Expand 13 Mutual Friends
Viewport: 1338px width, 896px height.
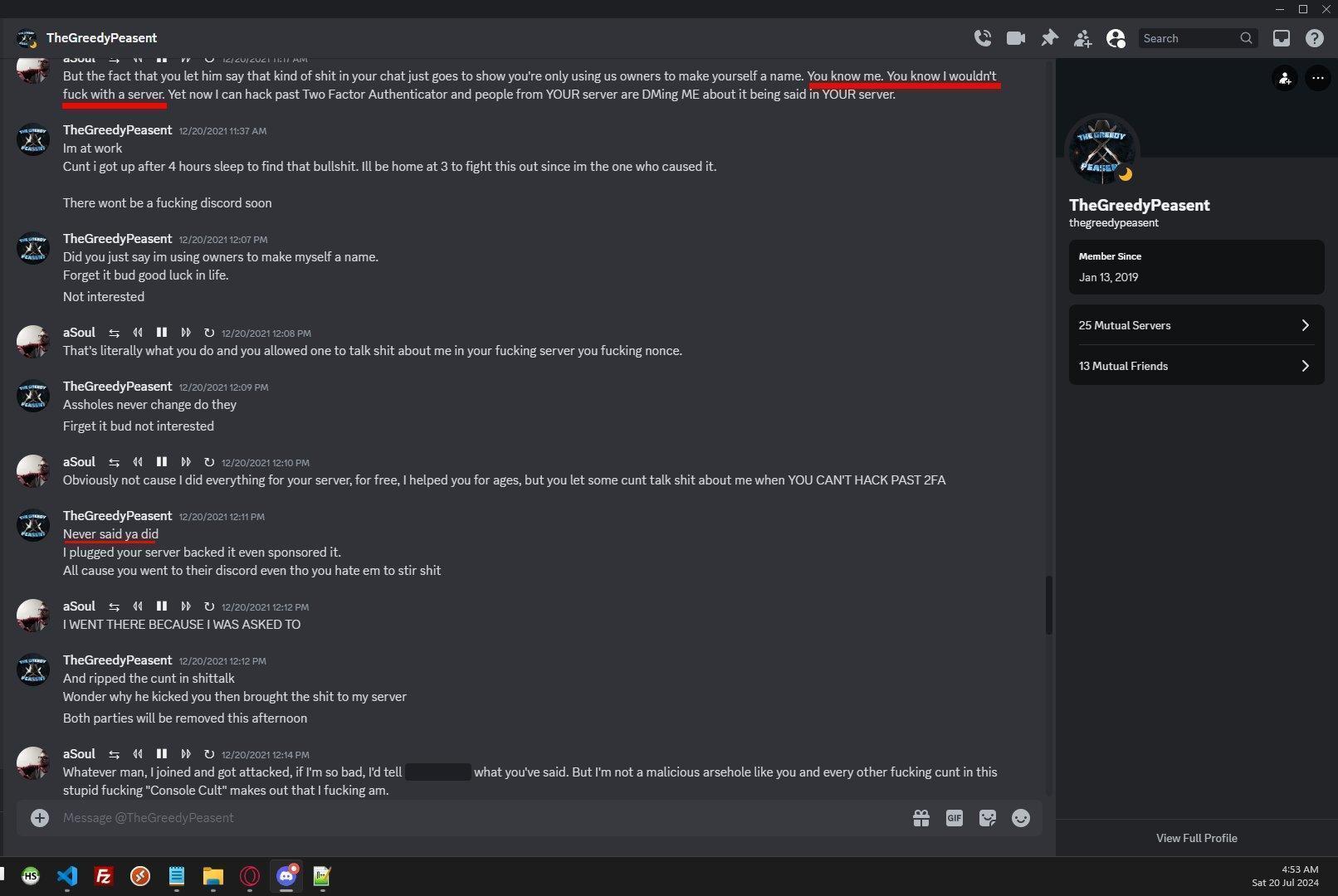click(1196, 366)
